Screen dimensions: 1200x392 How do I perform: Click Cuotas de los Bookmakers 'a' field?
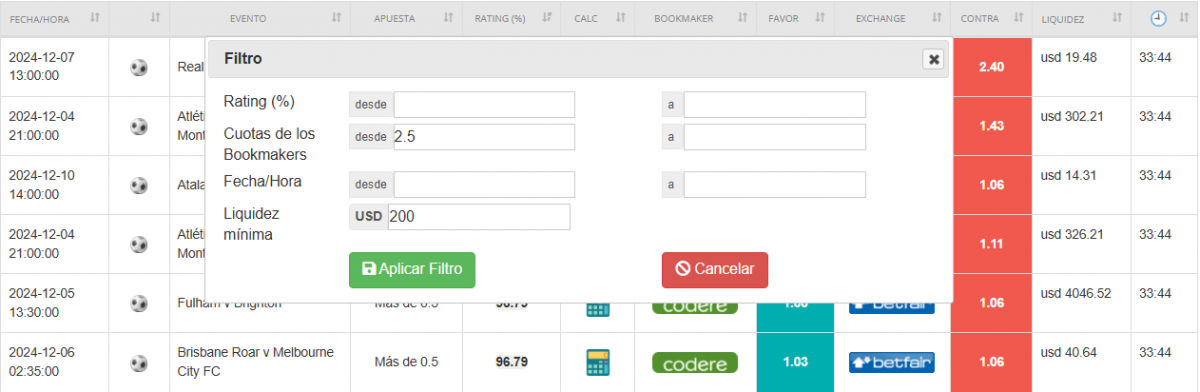tap(775, 137)
